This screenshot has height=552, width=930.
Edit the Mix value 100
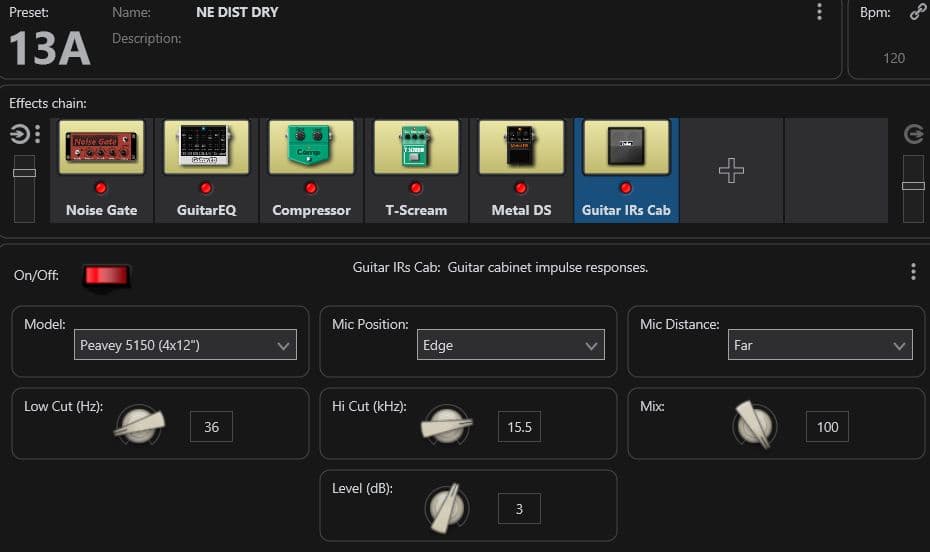(827, 426)
